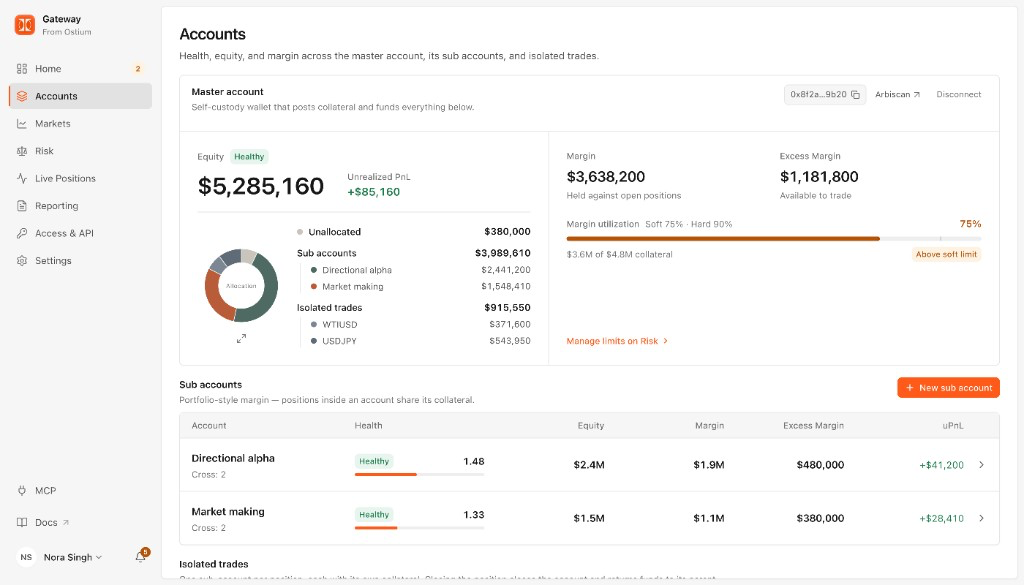Open the Directional alpha row chevron
The height and width of the screenshot is (585, 1024).
[981, 465]
